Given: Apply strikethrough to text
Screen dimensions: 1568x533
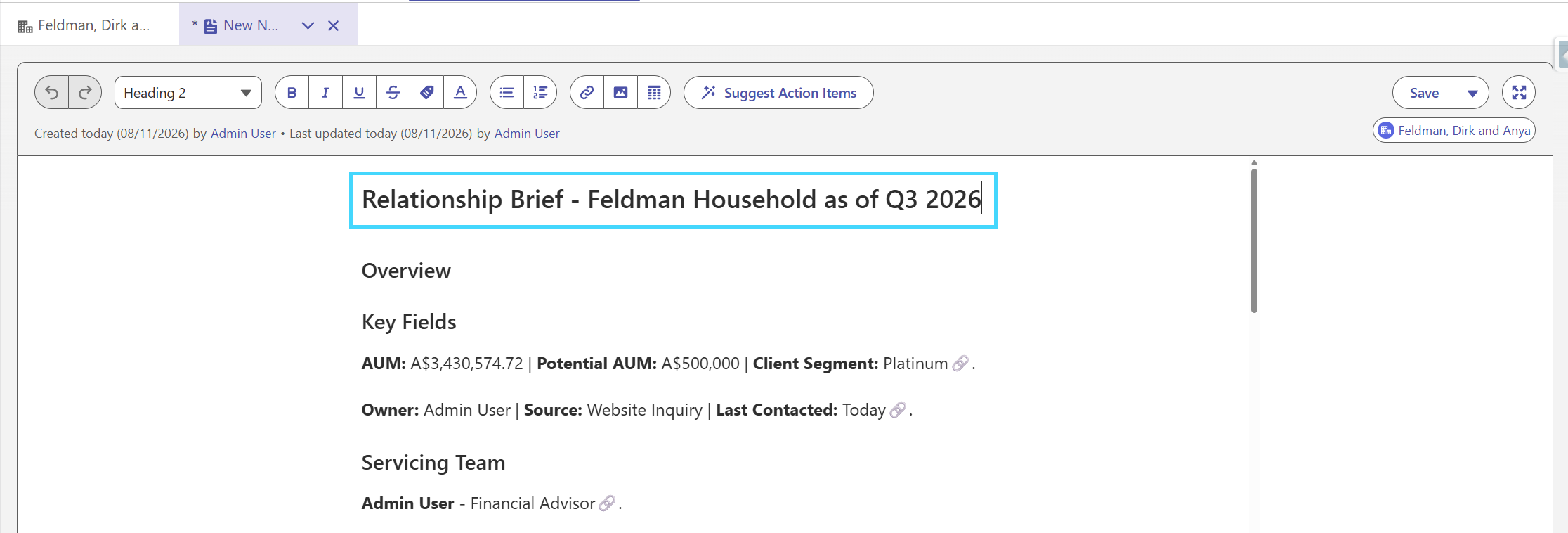Looking at the screenshot, I should point(393,93).
